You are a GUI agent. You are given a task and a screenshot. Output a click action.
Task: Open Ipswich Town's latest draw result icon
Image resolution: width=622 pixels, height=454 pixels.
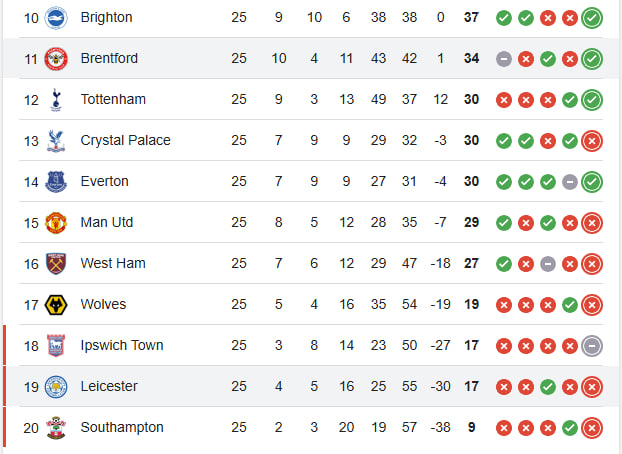(592, 346)
